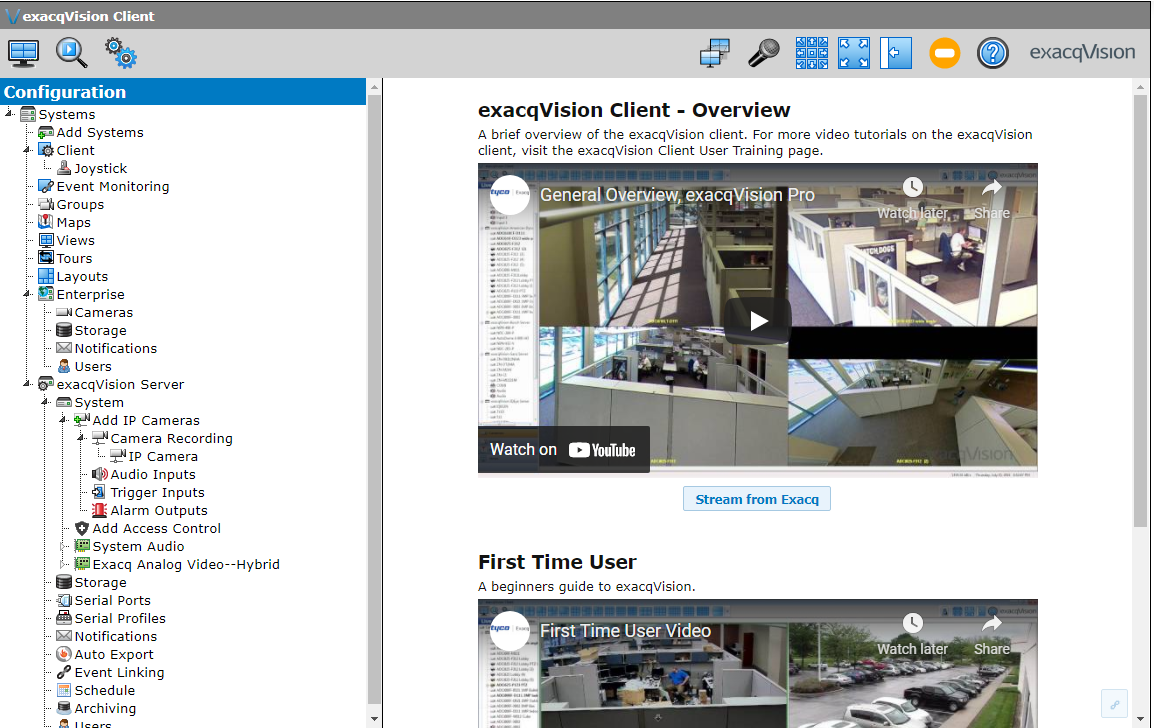Screen dimensions: 1154x728
Task: Expand Exacq Analog Video--Hybrid node
Action: click(x=63, y=564)
